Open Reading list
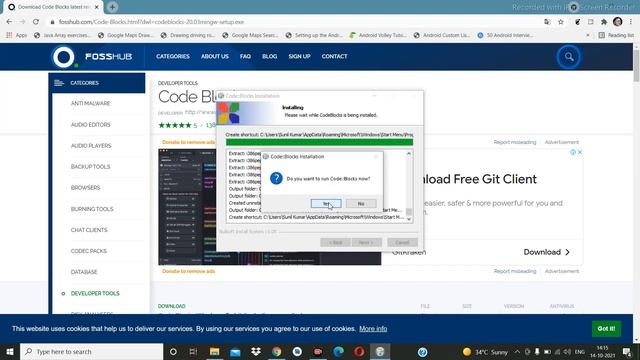 click(616, 35)
